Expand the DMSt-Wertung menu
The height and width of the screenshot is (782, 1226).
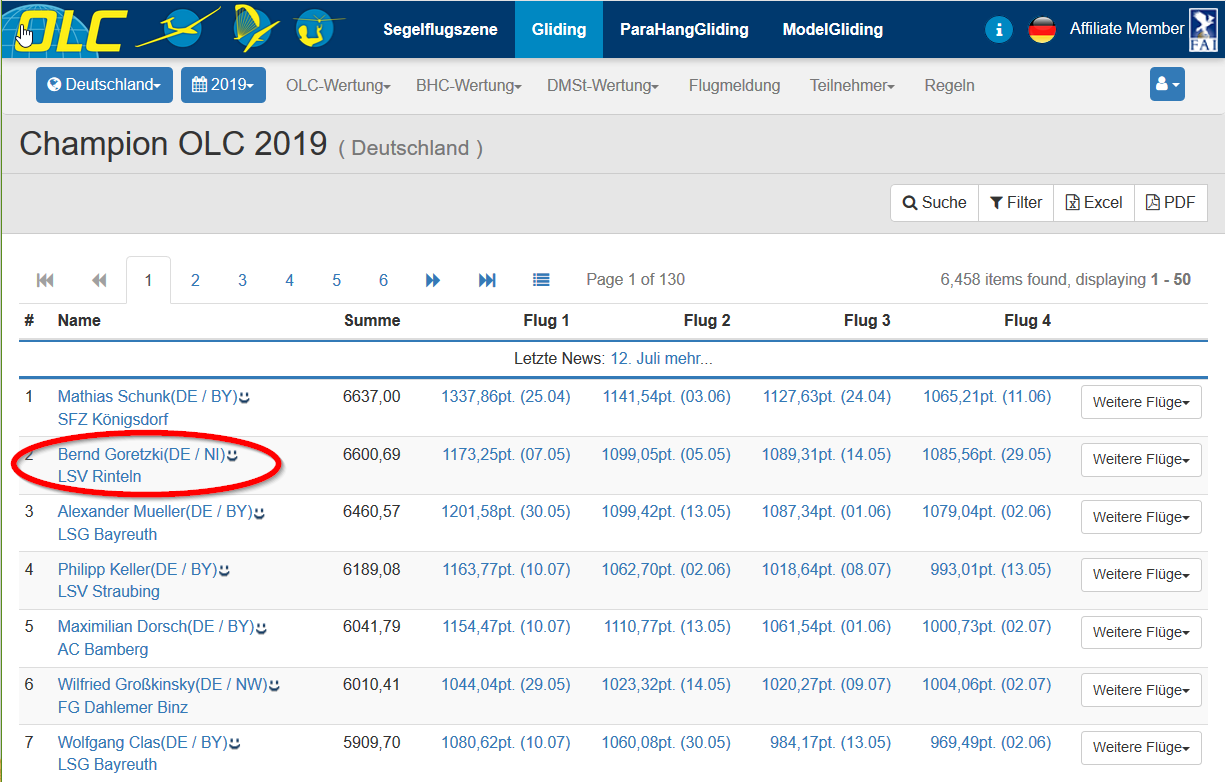(x=603, y=86)
